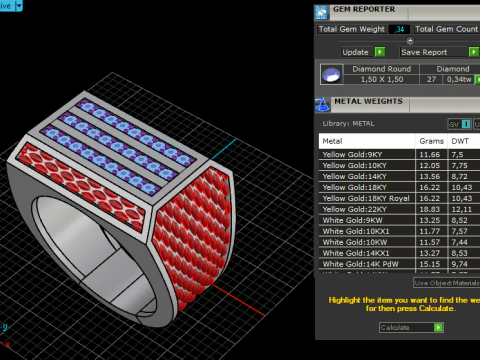This screenshot has width=480, height=360.
Task: Select the White Gold:9KW row
Action: pyautogui.click(x=399, y=220)
